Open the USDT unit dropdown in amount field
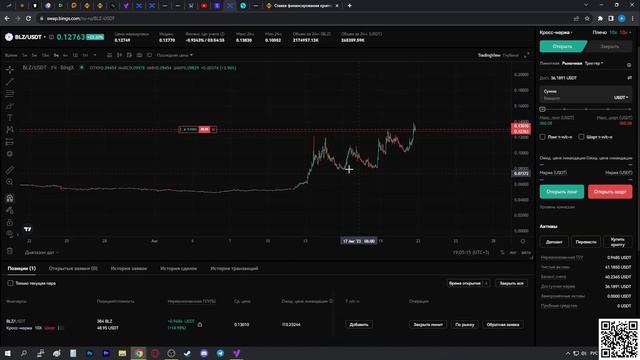This screenshot has width=640, height=360. (621, 98)
